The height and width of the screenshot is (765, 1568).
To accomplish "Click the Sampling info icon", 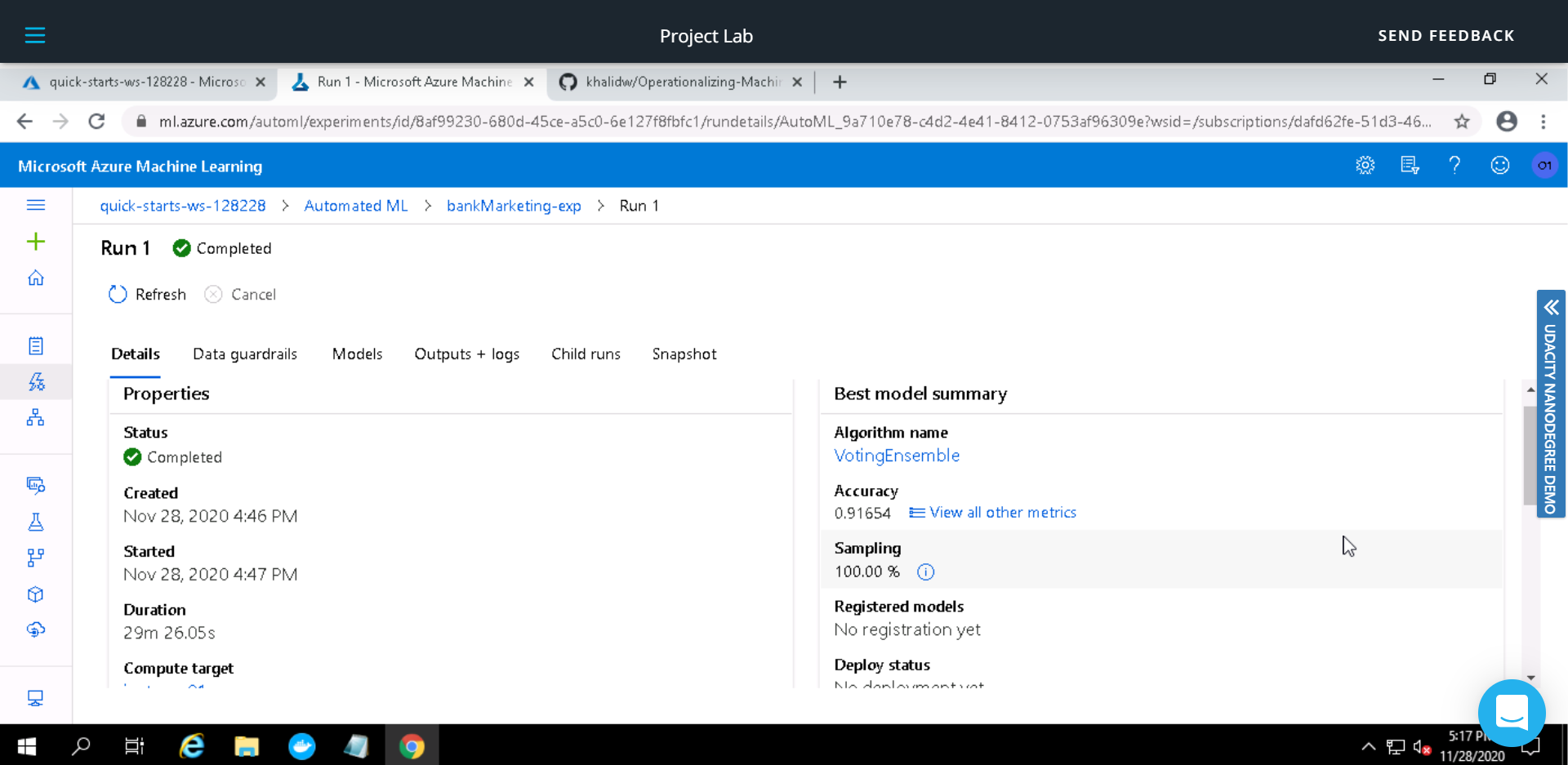I will pos(925,572).
